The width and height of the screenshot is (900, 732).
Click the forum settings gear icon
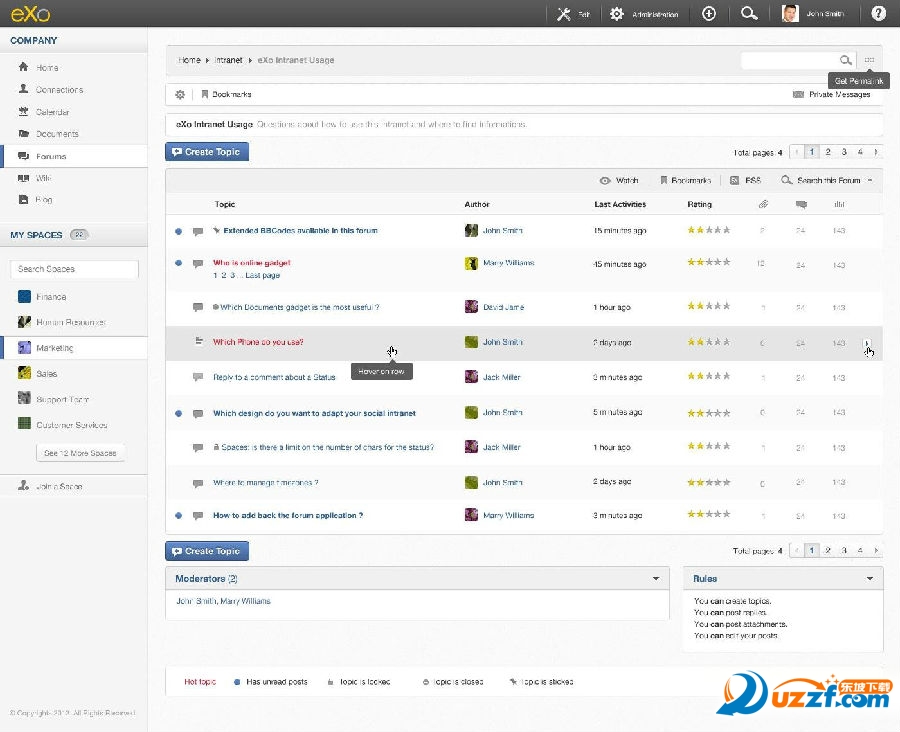[x=180, y=94]
